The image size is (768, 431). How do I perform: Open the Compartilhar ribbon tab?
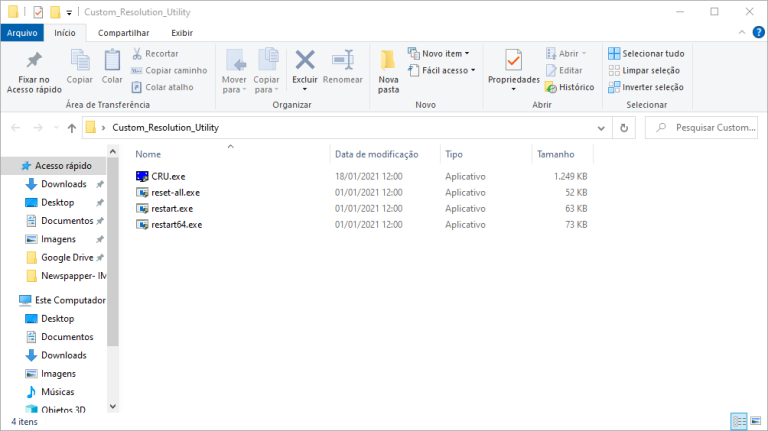click(x=123, y=33)
